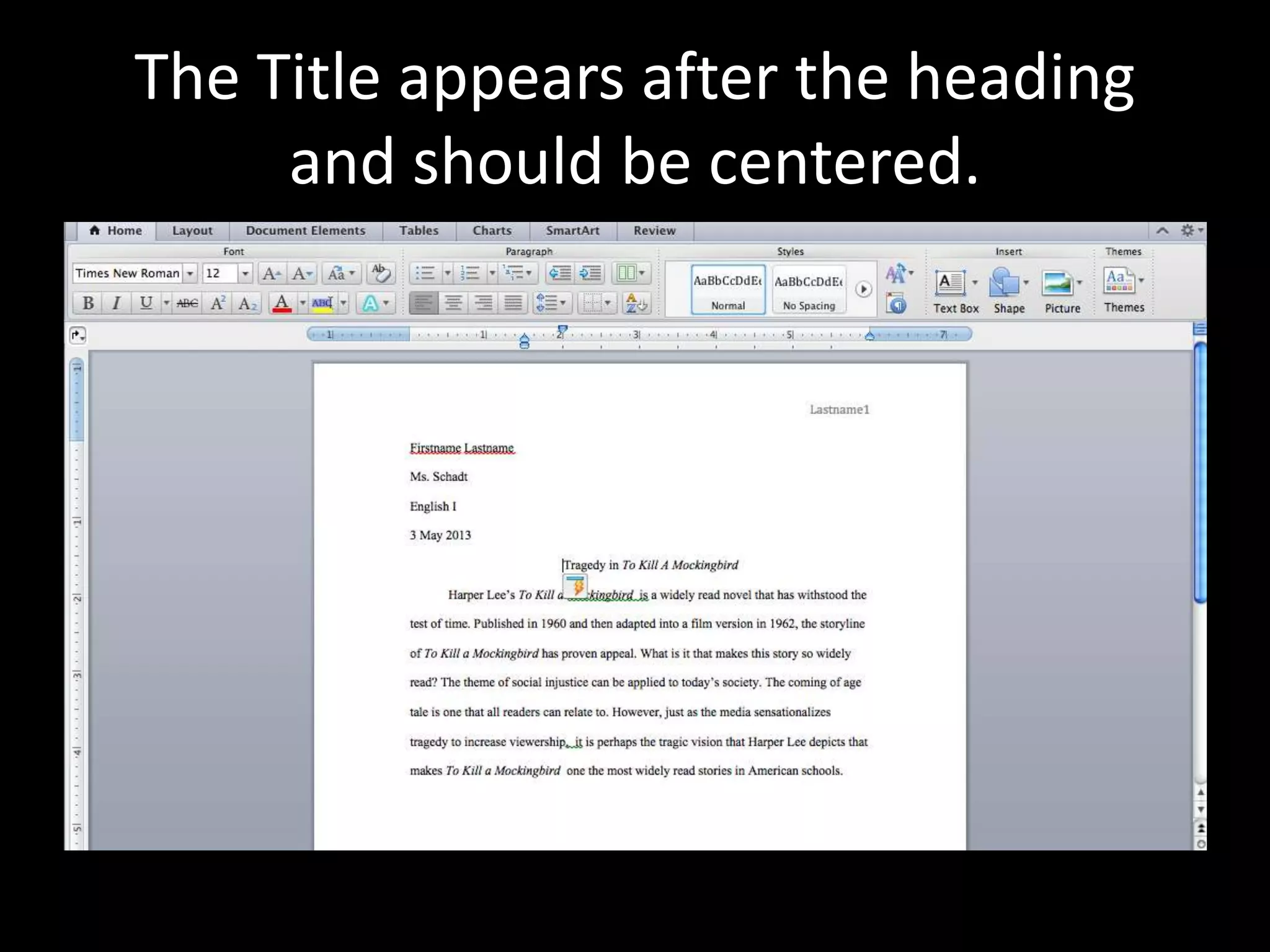1270x952 pixels.
Task: Show more styles with arrow button
Action: (863, 289)
